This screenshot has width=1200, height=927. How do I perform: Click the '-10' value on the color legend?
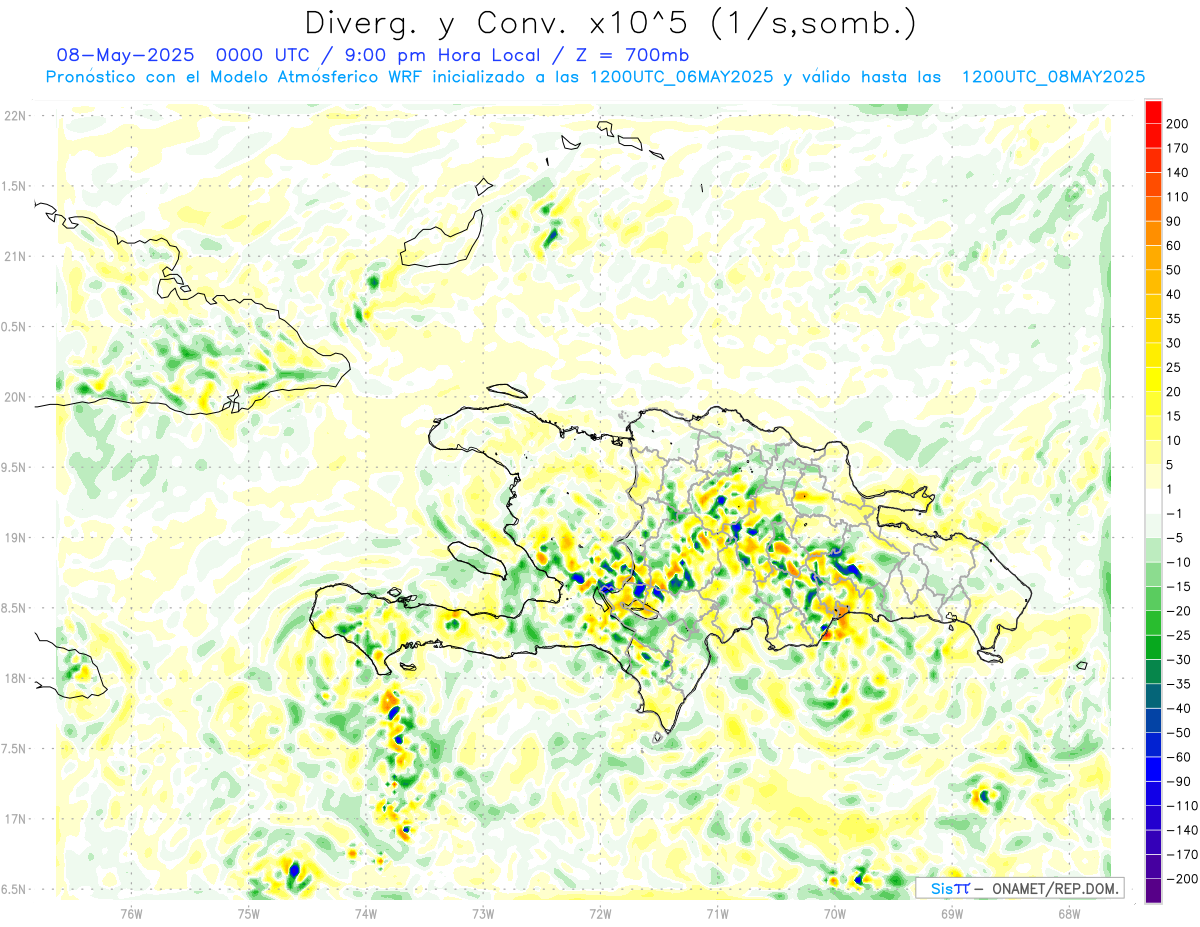click(x=1178, y=562)
